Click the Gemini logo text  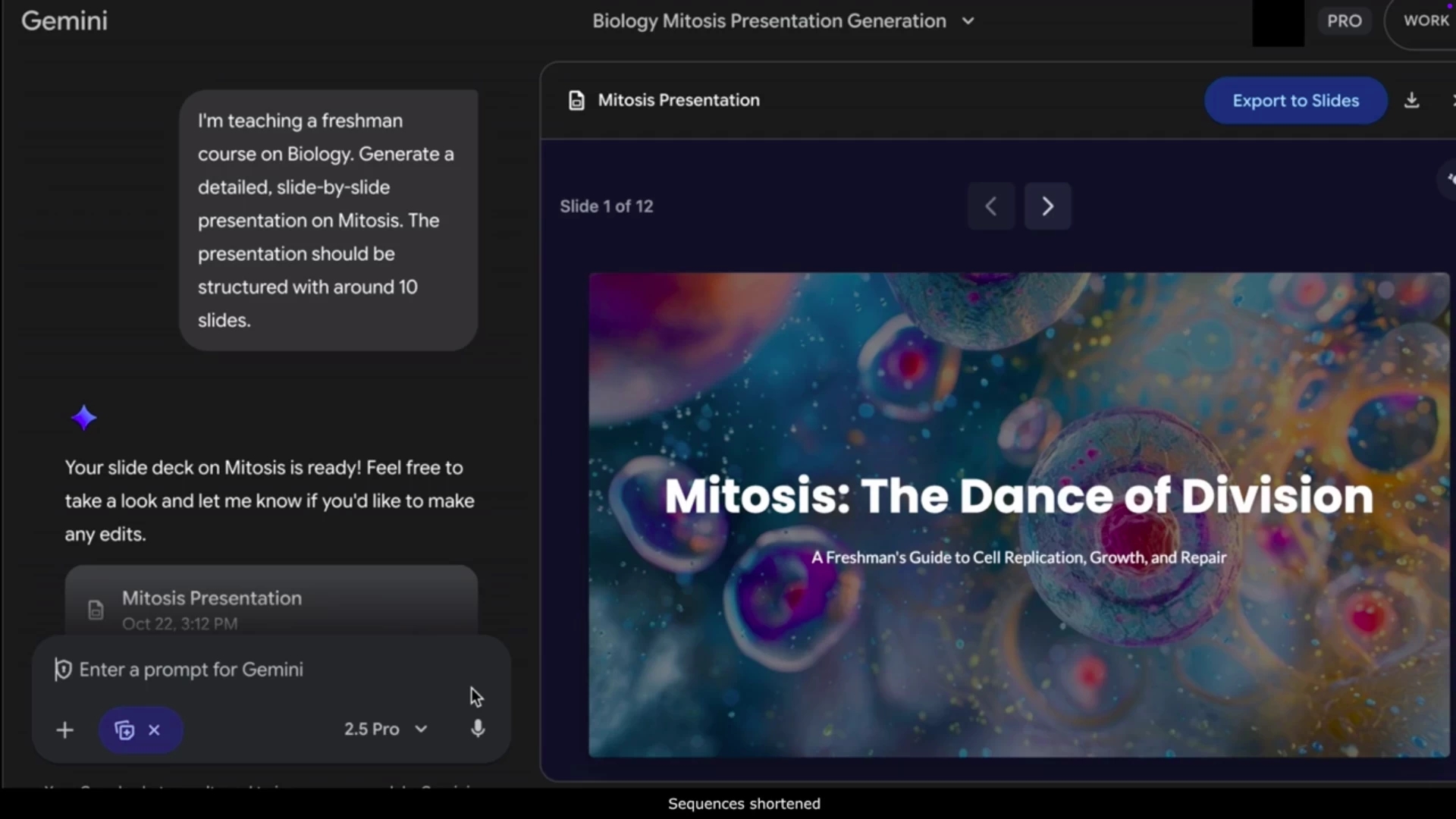[64, 21]
